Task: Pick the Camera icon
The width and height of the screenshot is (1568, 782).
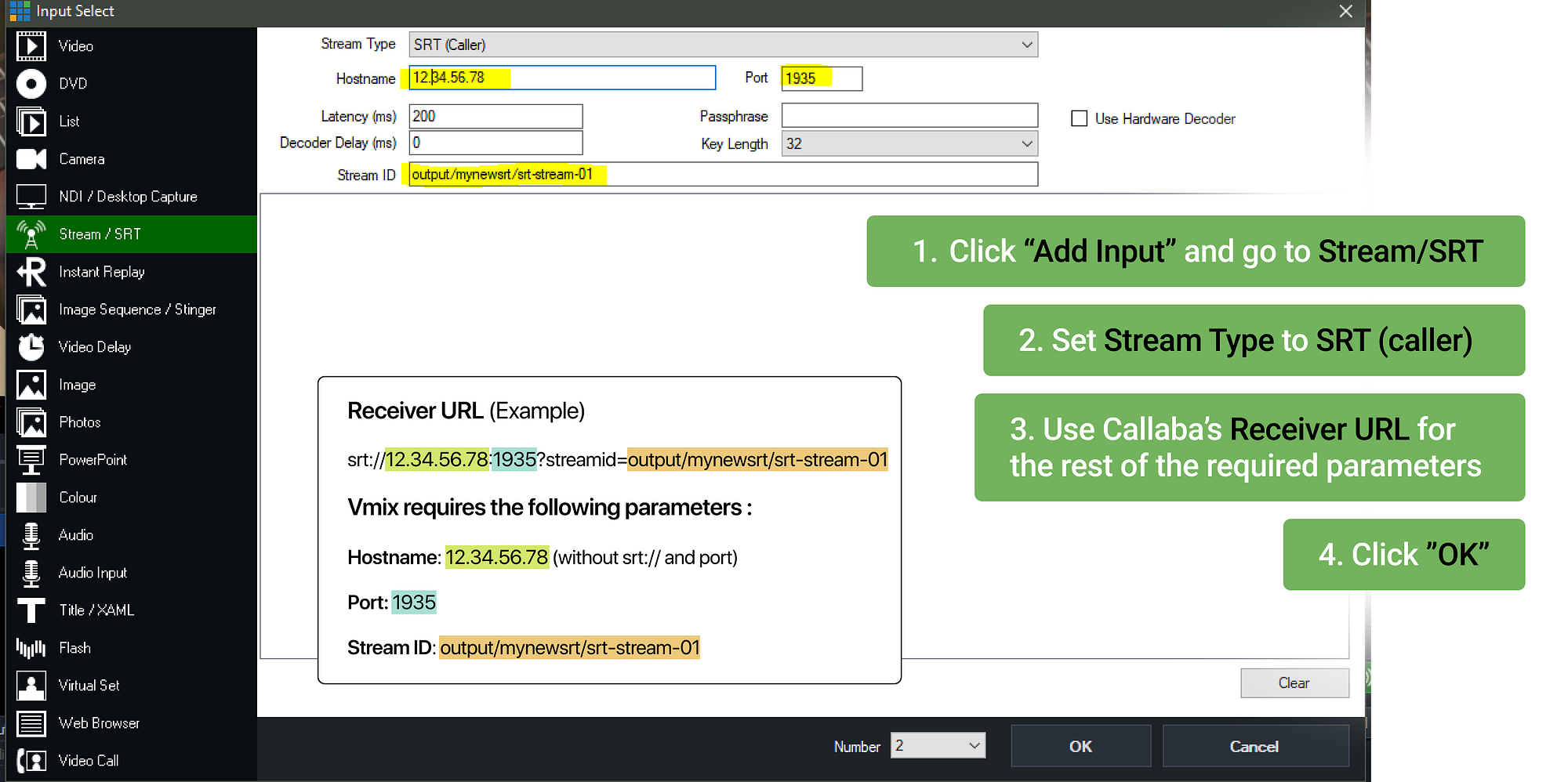Action: tap(31, 158)
